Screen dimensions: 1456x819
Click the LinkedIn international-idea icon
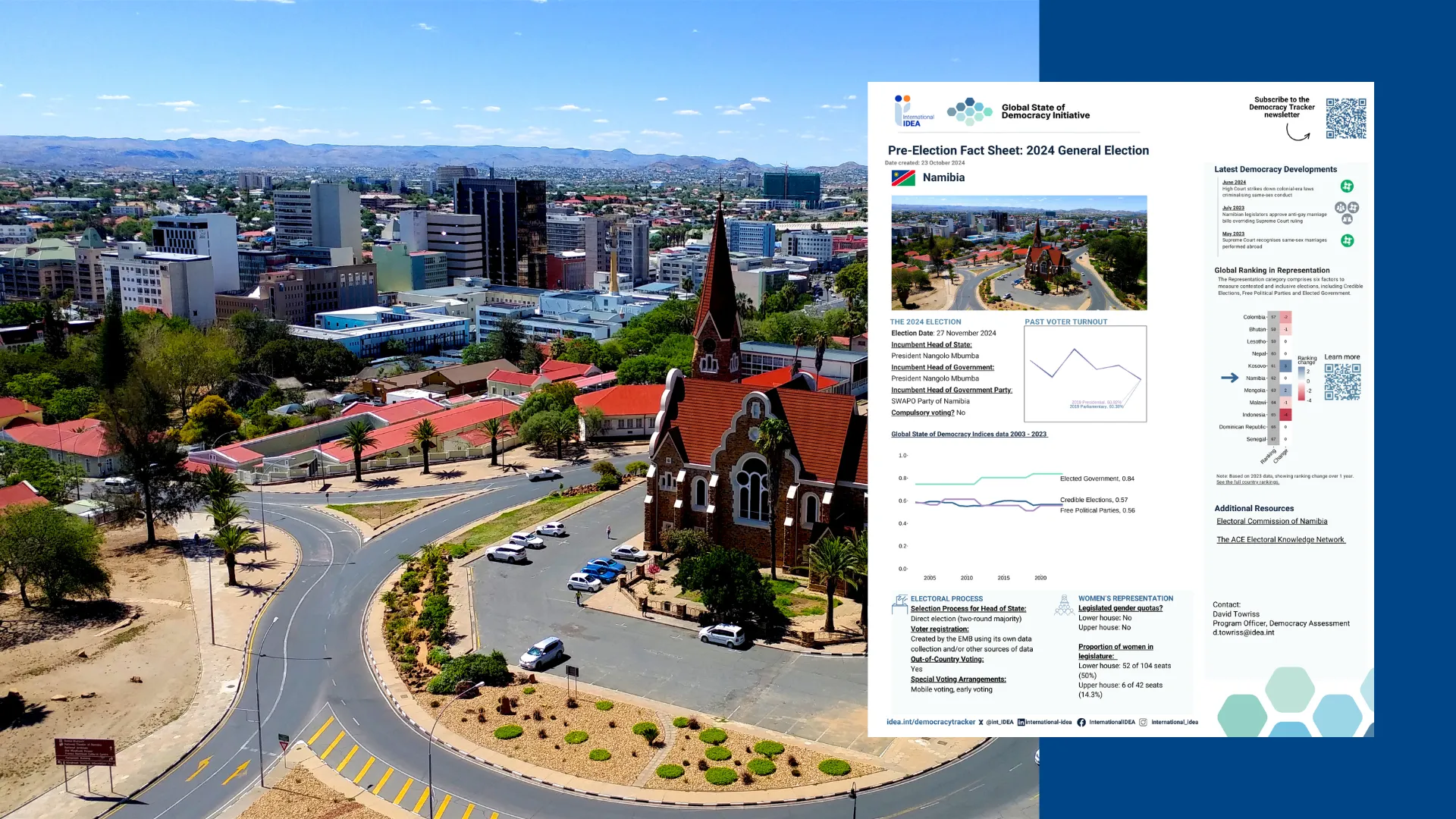point(1021,723)
